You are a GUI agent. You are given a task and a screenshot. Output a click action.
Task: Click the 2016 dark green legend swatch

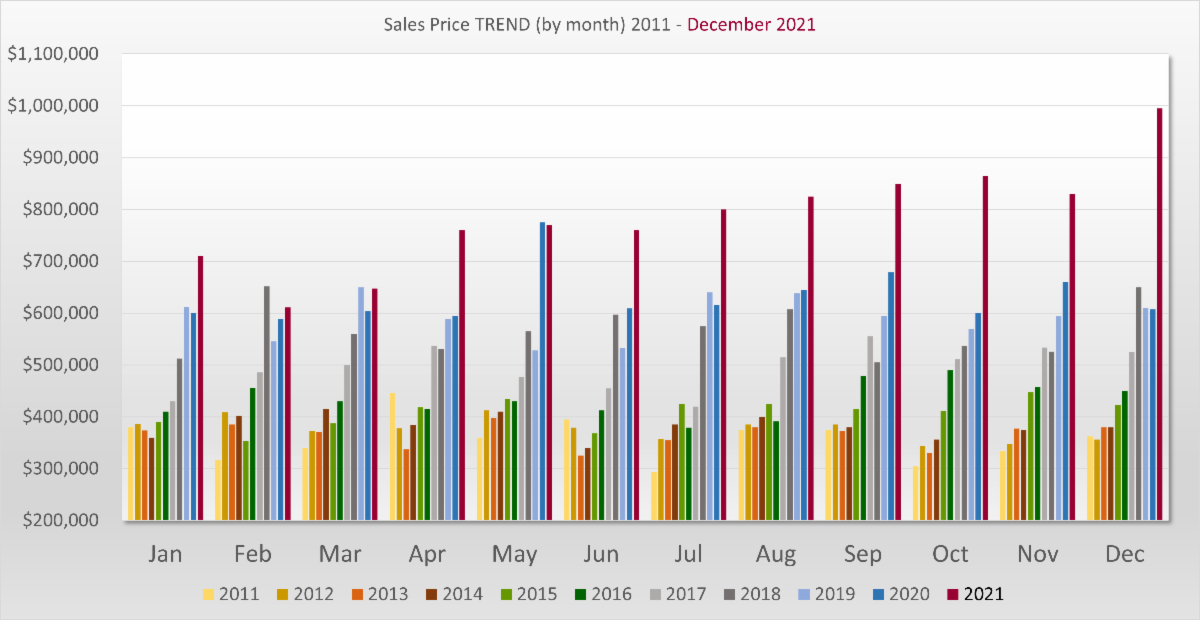click(x=583, y=594)
